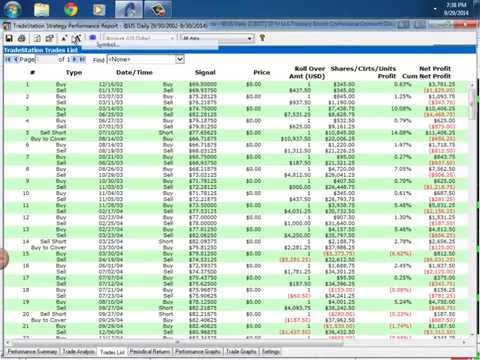
Task: Click the Signal column header
Action: coord(205,72)
